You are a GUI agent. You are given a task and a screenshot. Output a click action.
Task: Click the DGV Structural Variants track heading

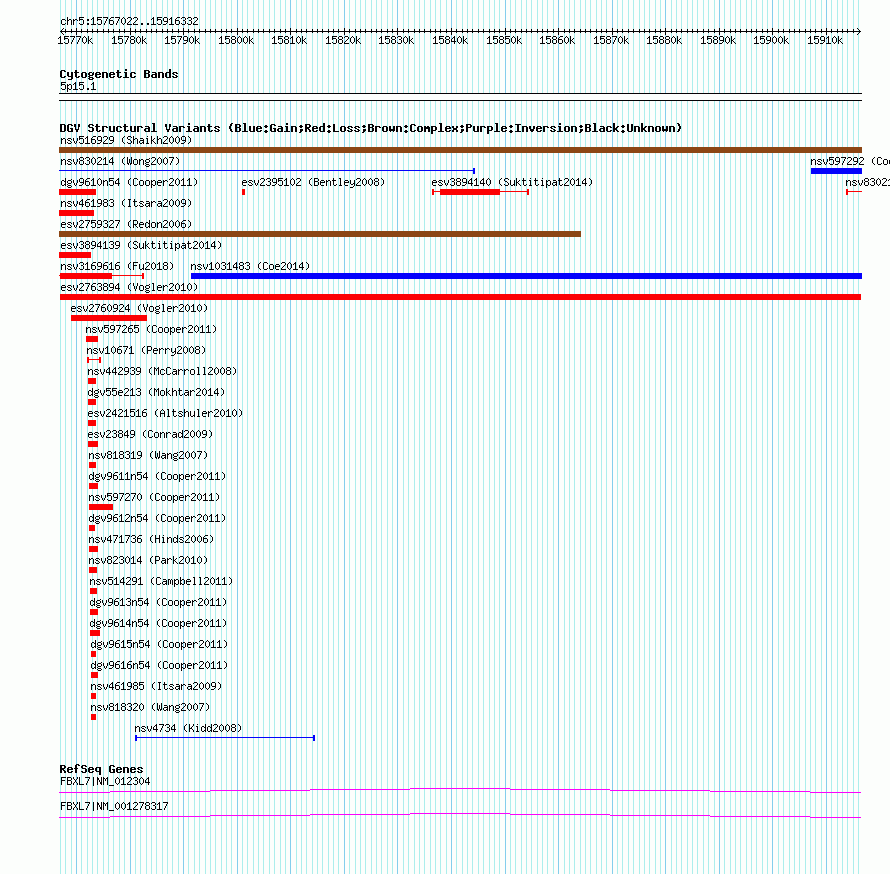(371, 128)
